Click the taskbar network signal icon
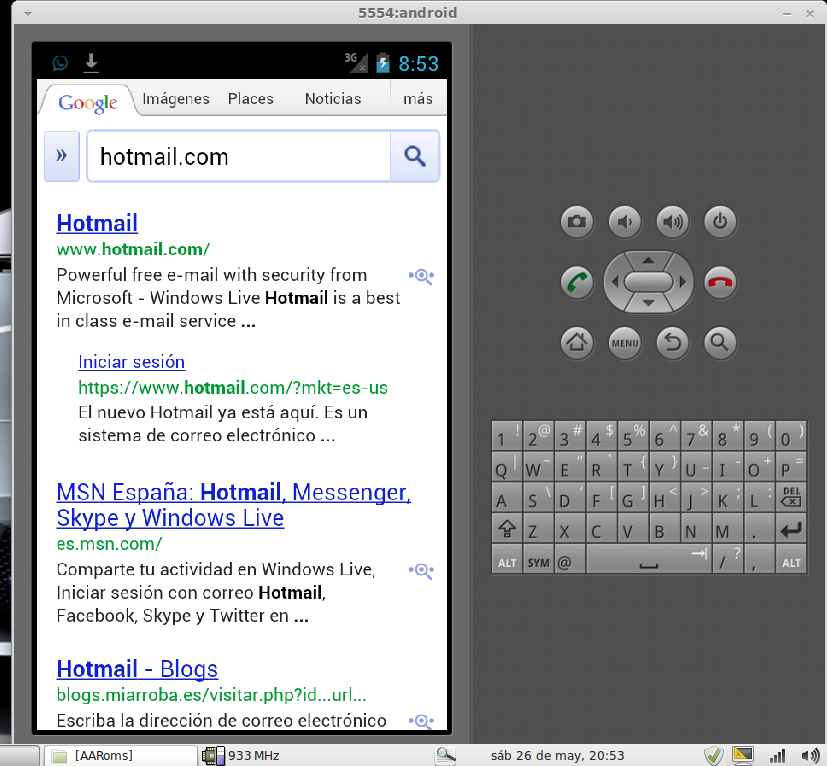 777,755
